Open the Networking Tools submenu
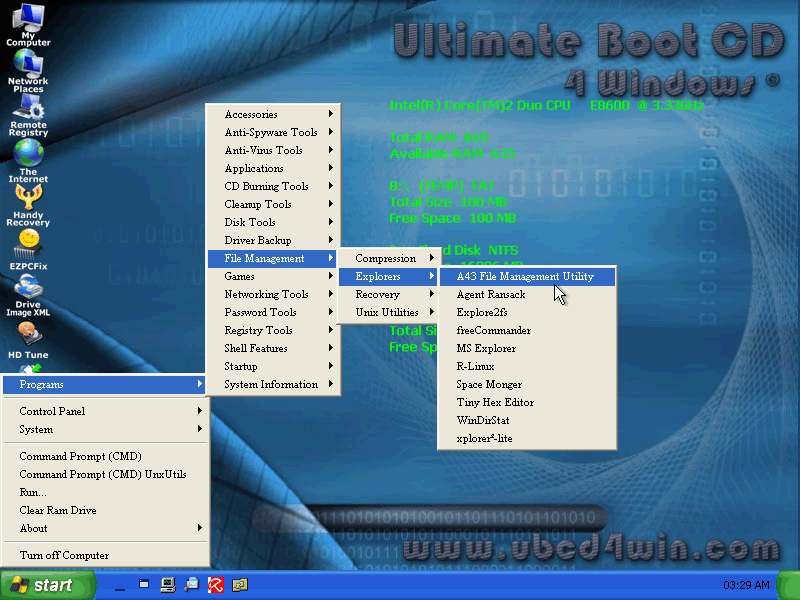The width and height of the screenshot is (800, 600). point(272,294)
